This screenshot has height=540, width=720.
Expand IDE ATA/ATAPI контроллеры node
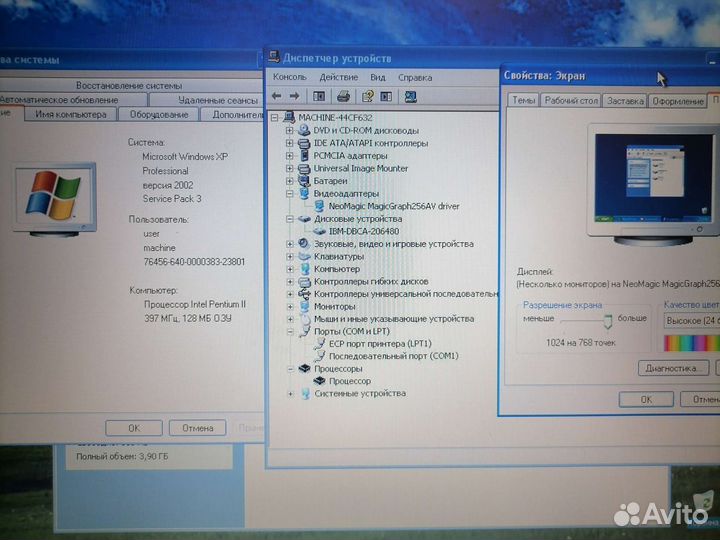coord(289,143)
